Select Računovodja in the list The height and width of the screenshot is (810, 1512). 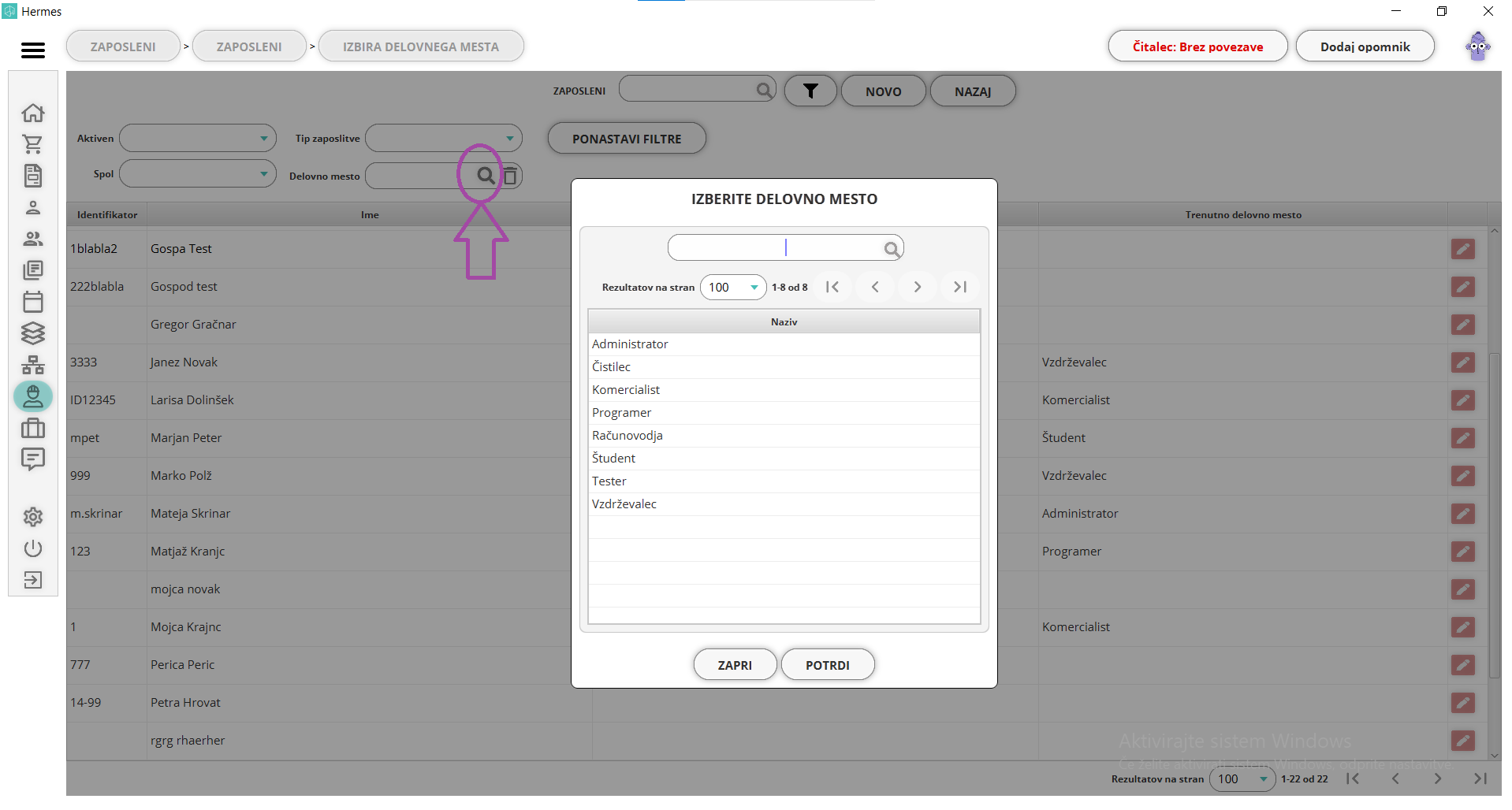click(784, 436)
